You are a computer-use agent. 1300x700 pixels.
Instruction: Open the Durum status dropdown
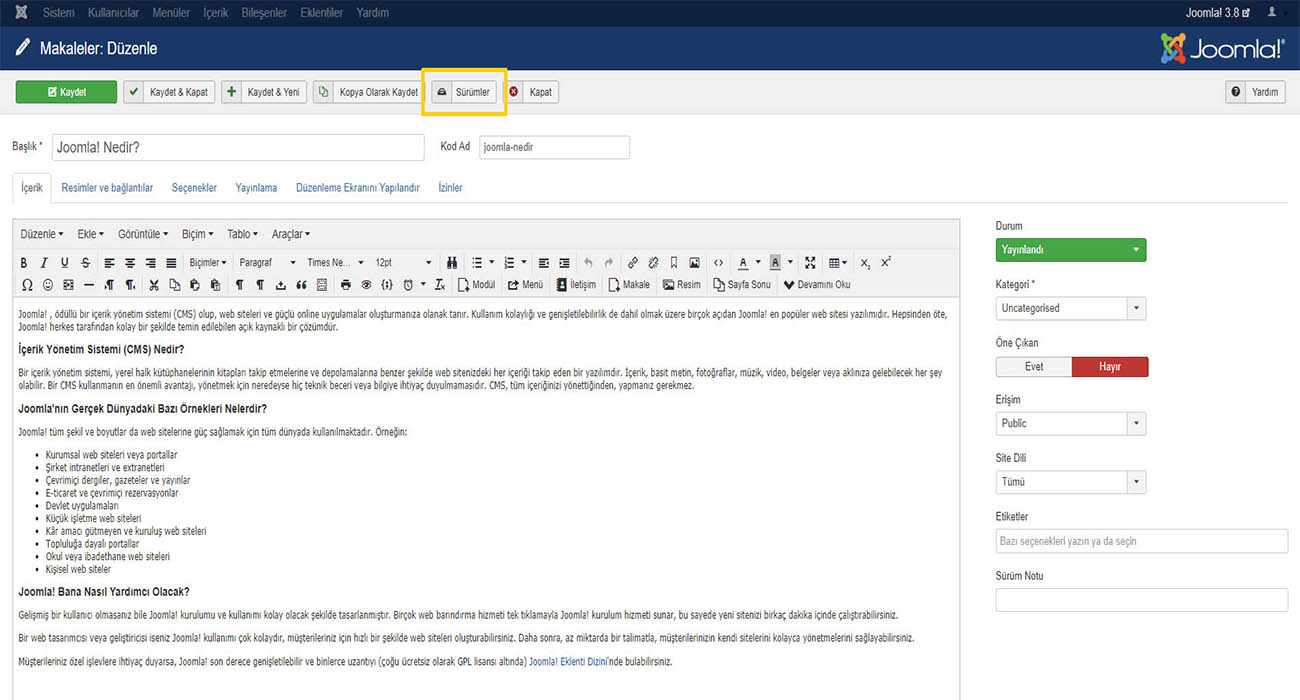(1070, 250)
